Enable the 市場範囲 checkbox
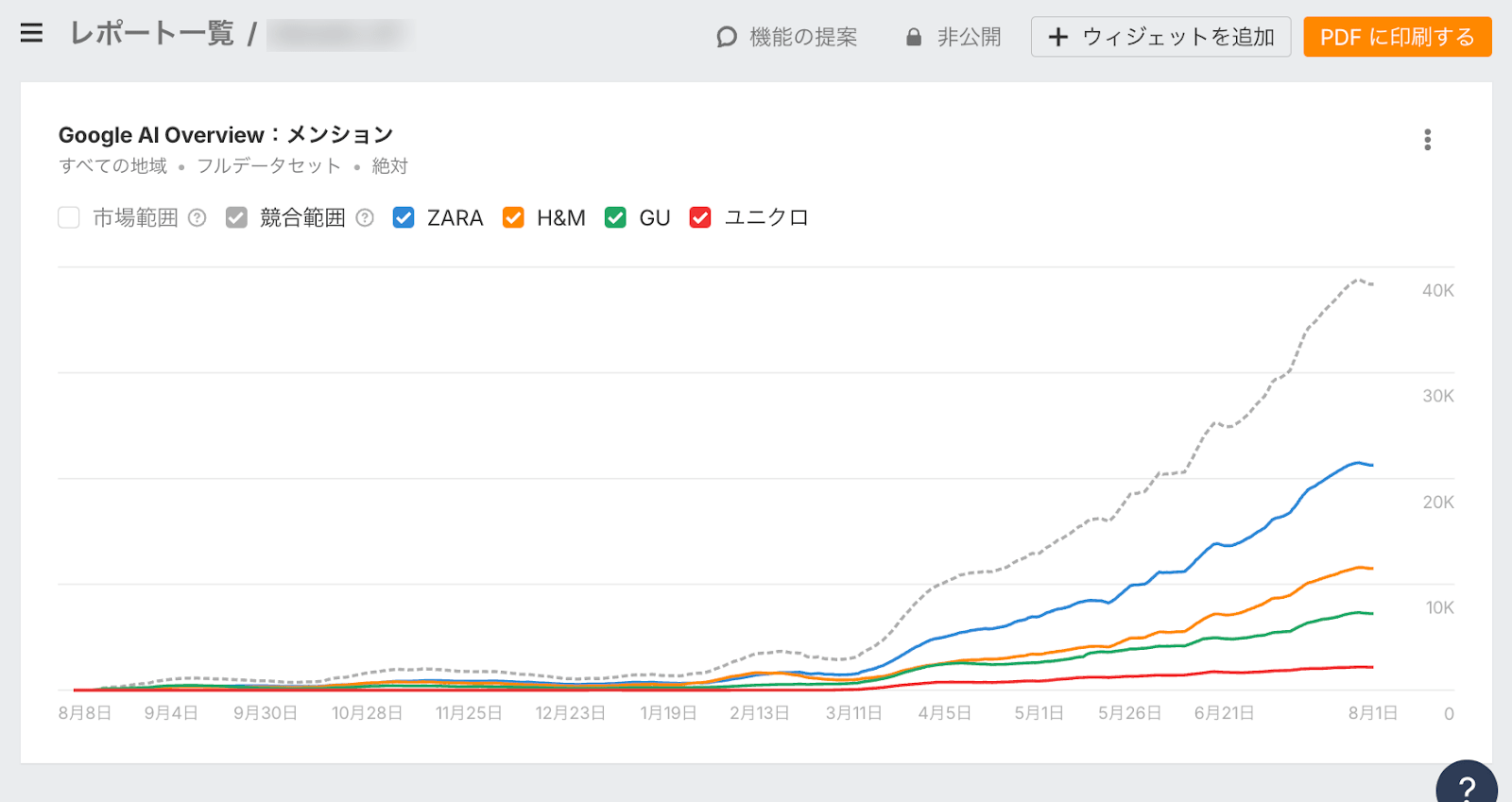This screenshot has height=802, width=1512. (69, 218)
